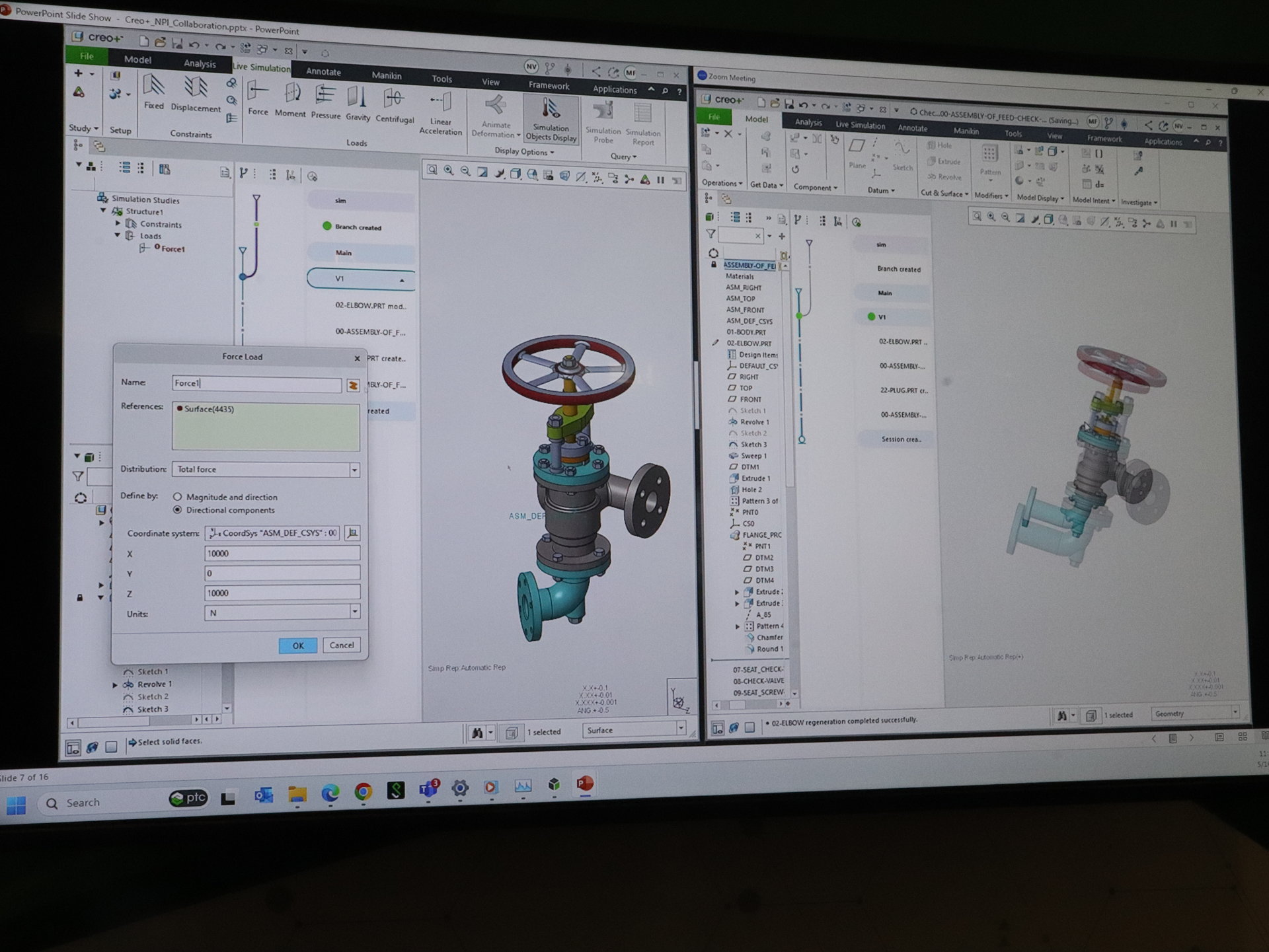Click the Sketch tool in the Zoom window

902,156
